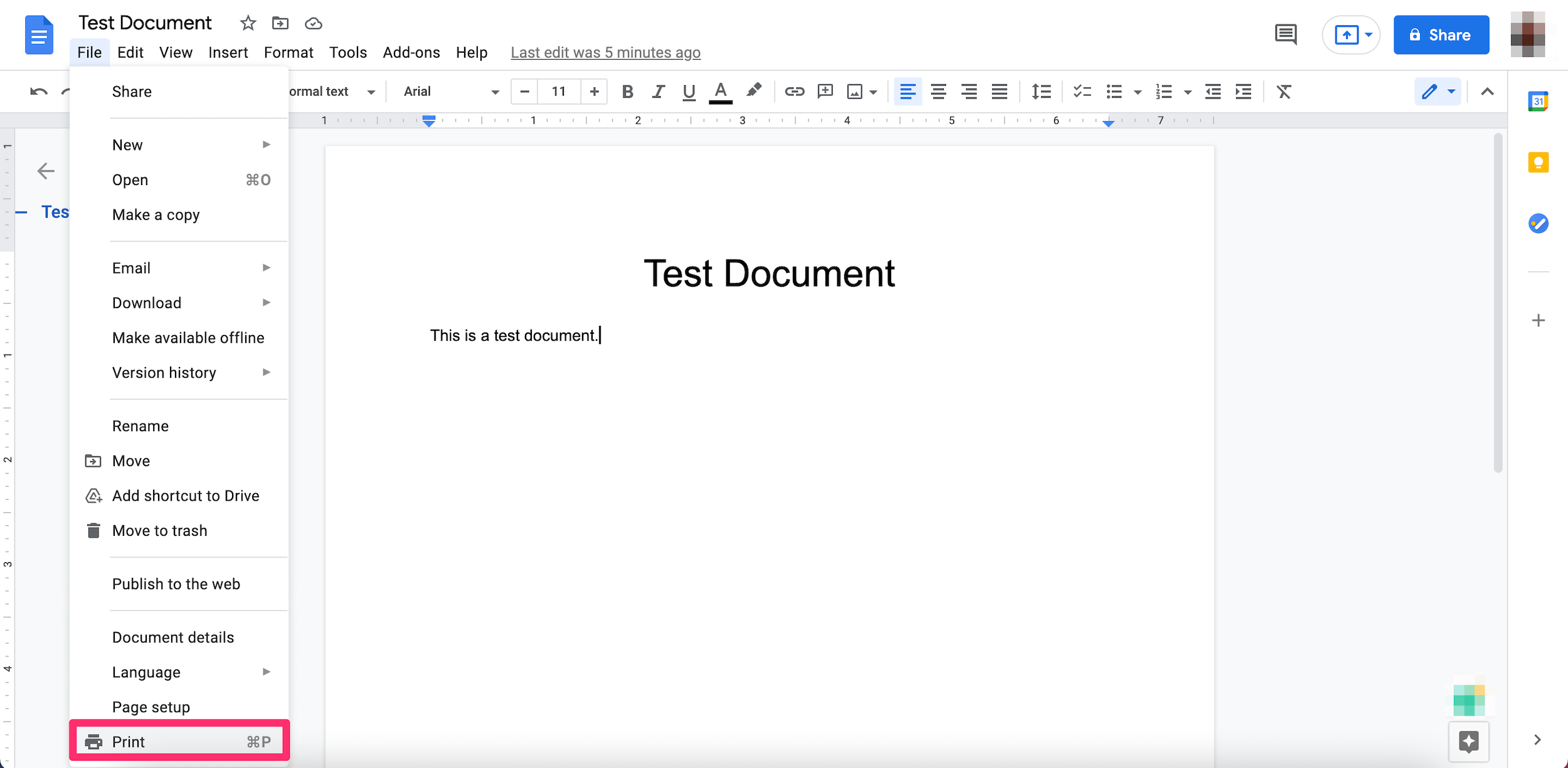
Task: Click the highlight color marker icon
Action: point(754,91)
